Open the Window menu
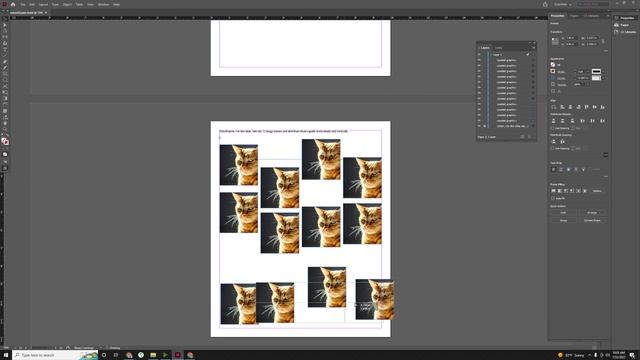Image resolution: width=640 pixels, height=360 pixels. 103,4
